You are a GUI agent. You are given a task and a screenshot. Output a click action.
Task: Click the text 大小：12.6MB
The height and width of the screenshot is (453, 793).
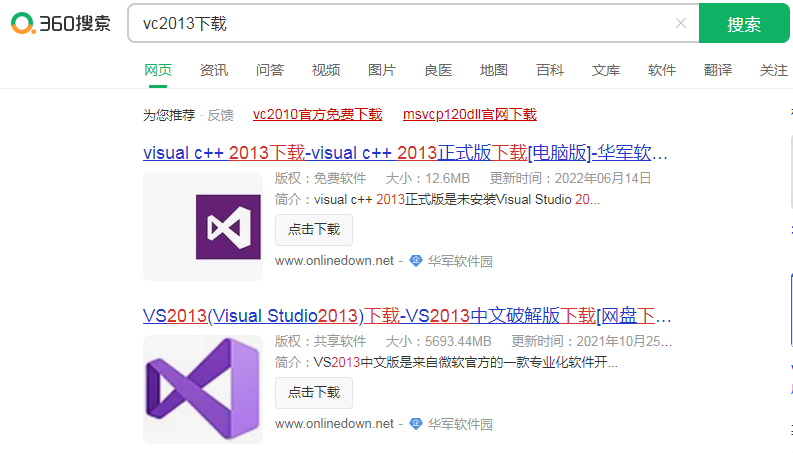[428, 178]
